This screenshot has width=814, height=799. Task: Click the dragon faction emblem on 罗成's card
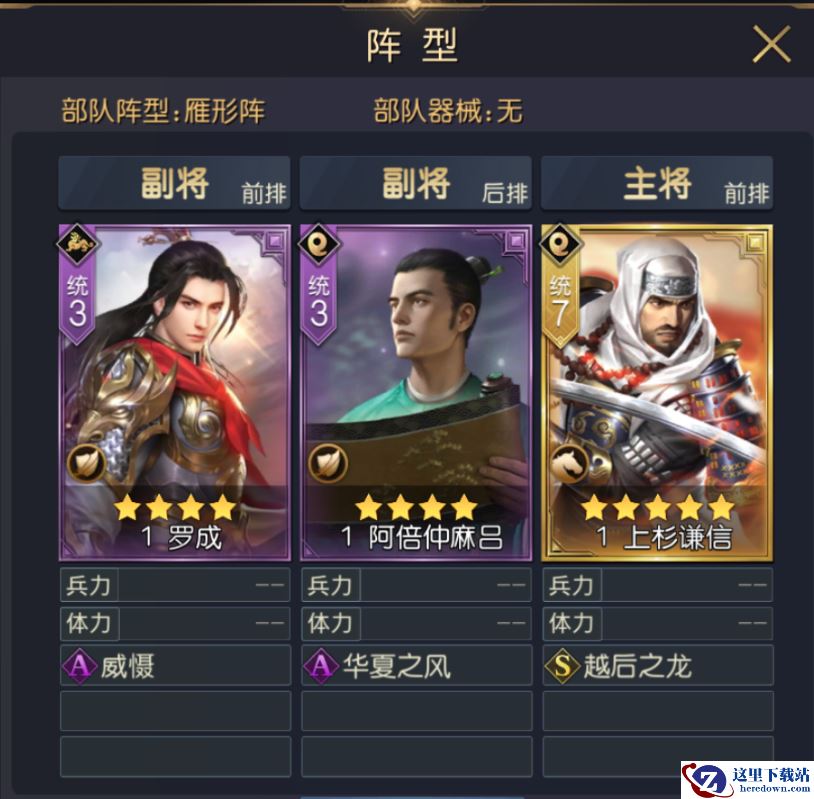(78, 243)
